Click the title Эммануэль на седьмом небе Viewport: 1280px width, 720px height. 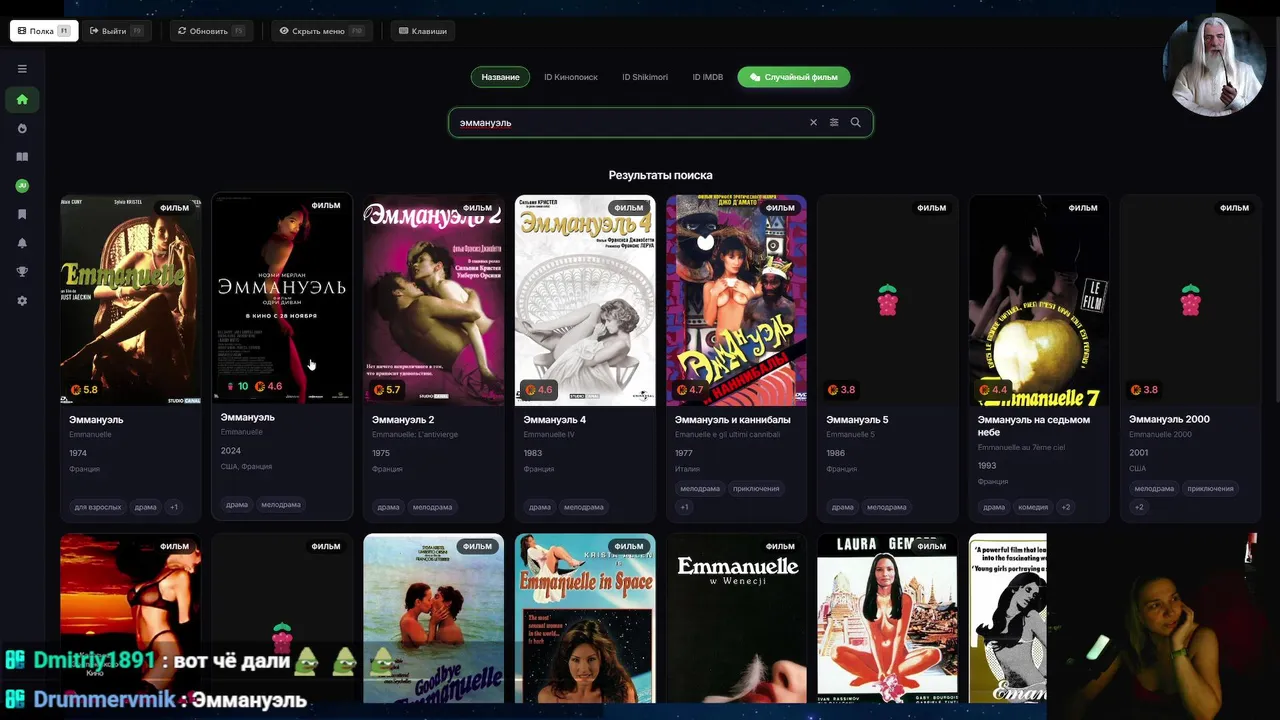(1034, 426)
